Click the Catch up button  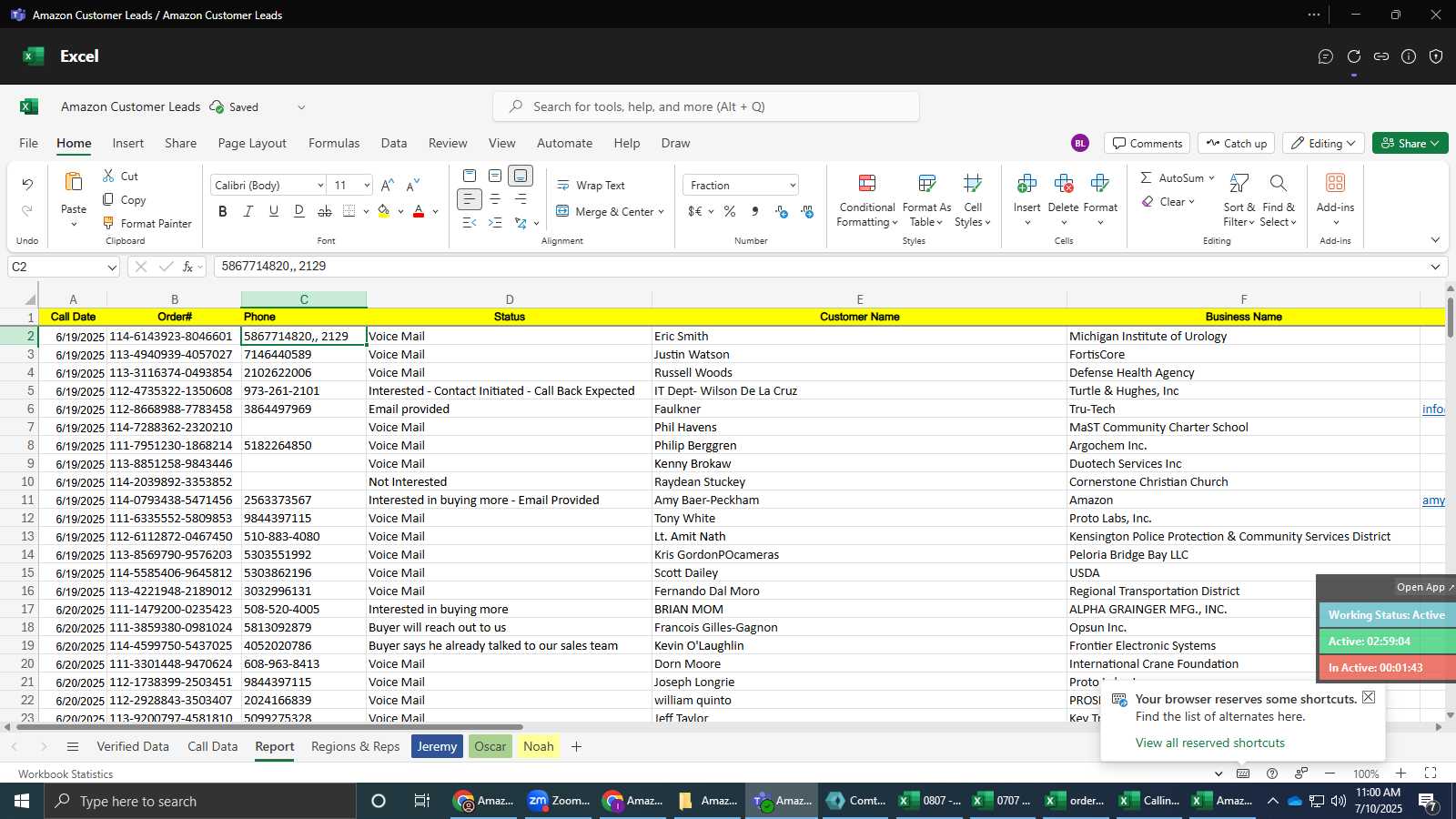[x=1236, y=143]
